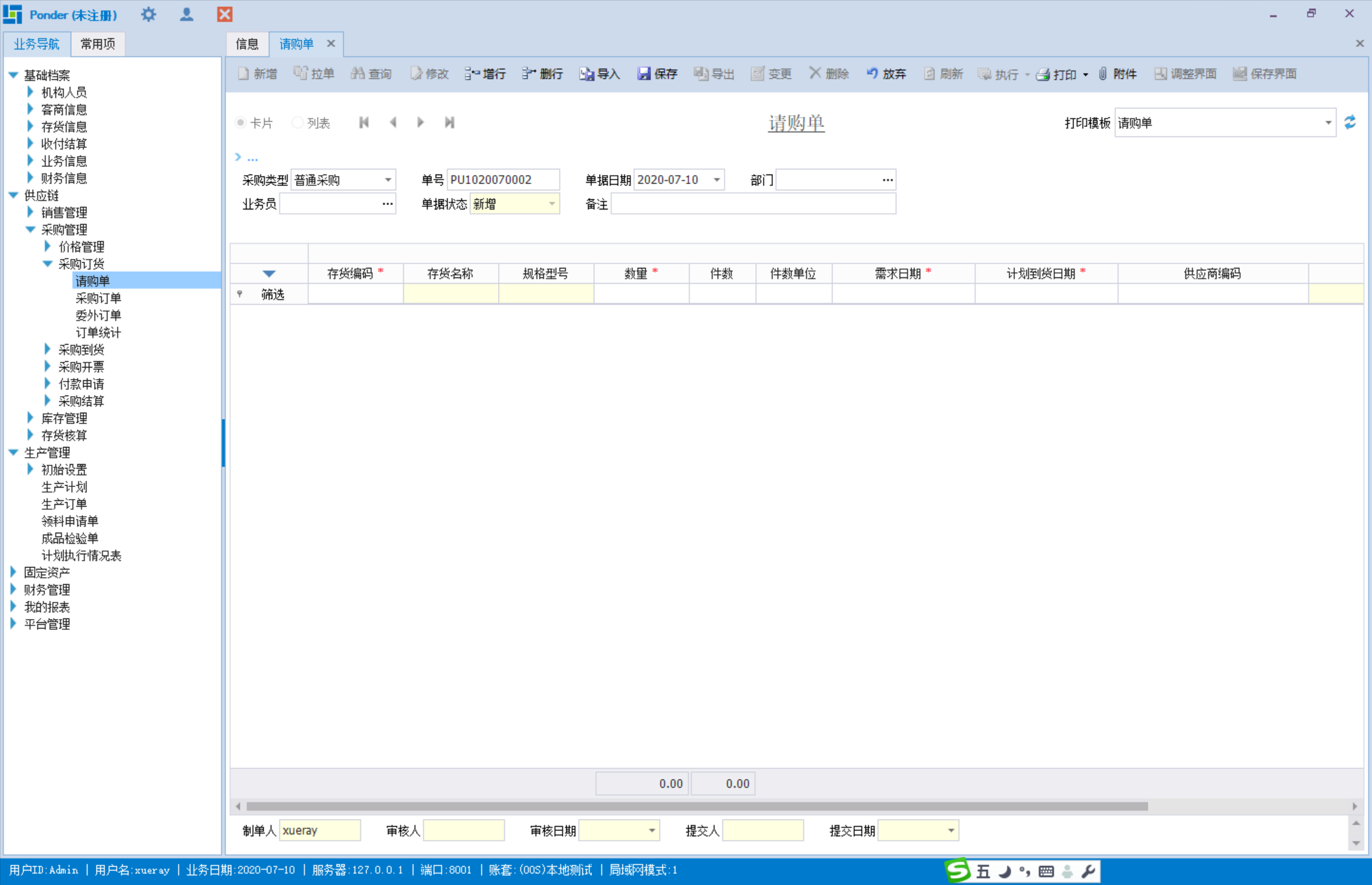Switch to the 常用项 tab

point(98,44)
